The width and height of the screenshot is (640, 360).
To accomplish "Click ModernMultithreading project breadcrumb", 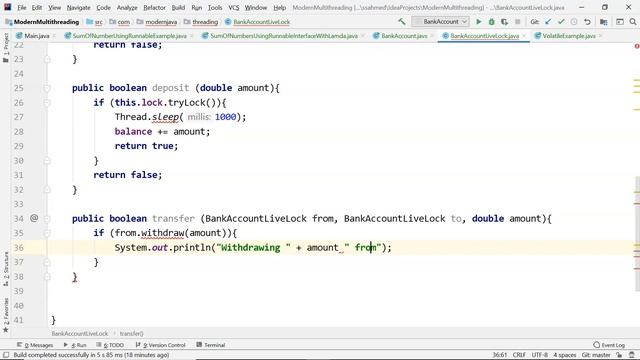I will [42, 22].
